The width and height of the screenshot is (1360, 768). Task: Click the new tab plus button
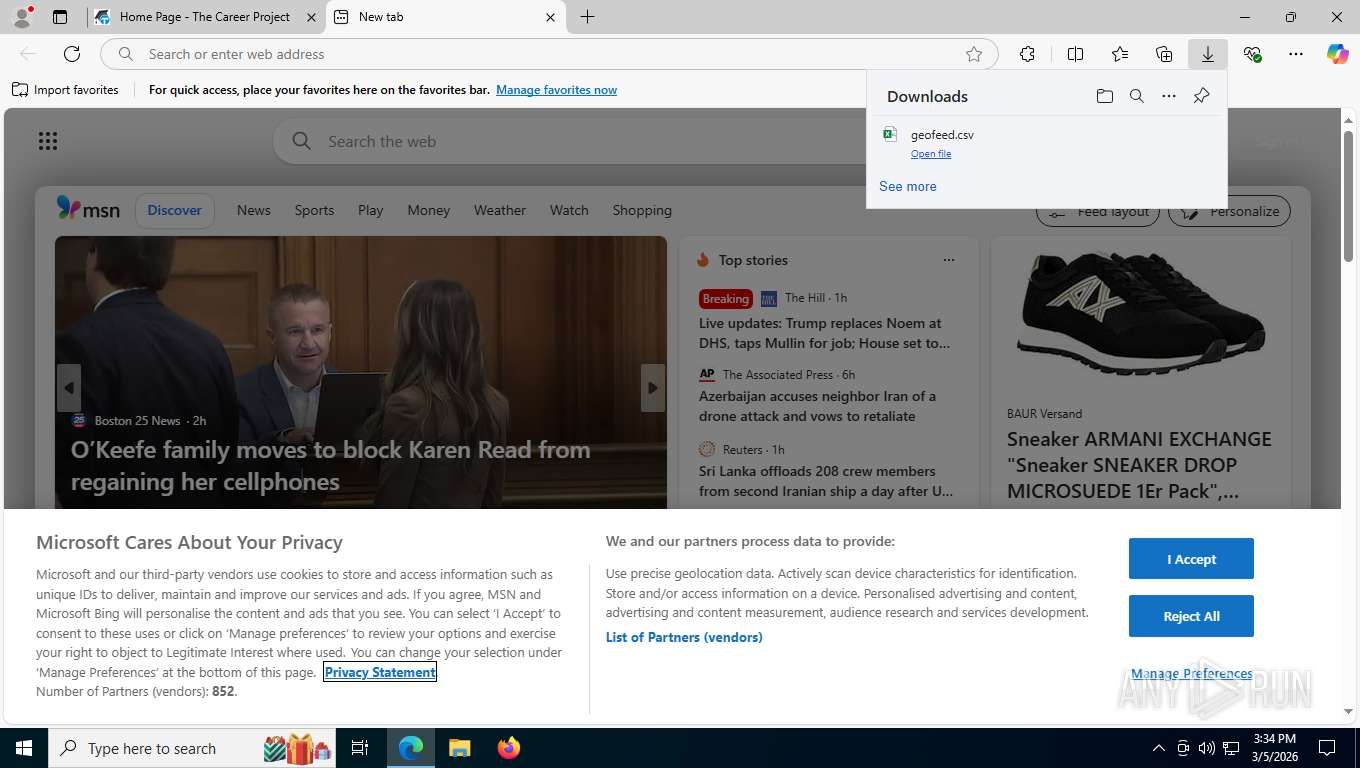587,17
